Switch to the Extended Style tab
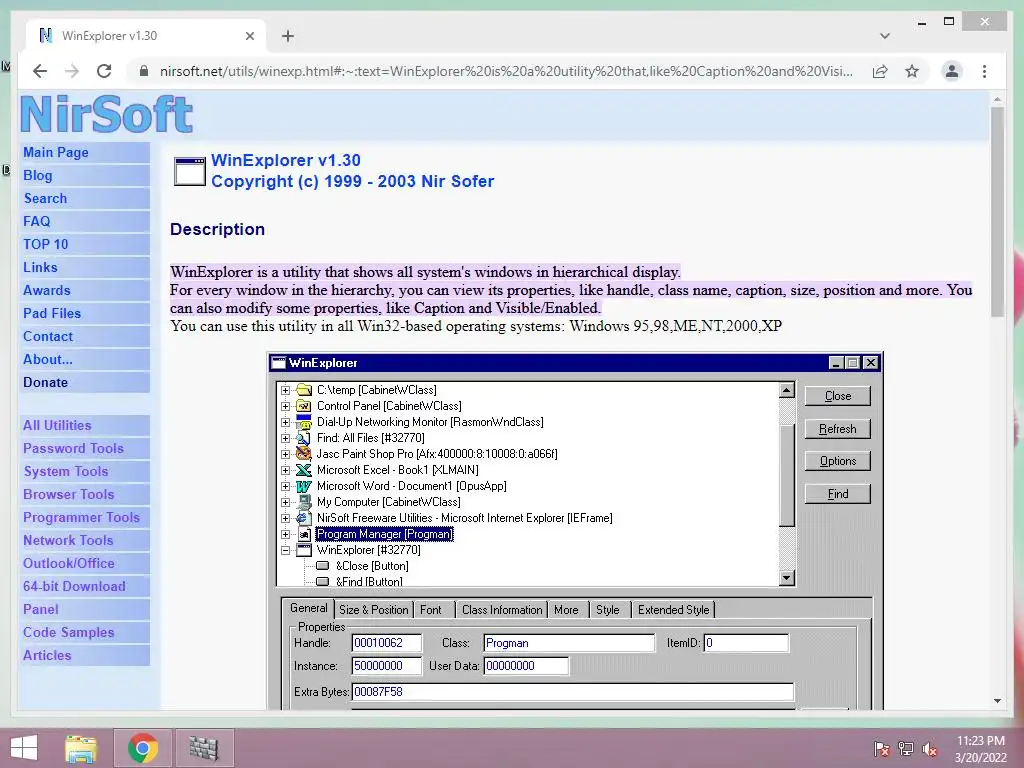This screenshot has width=1024, height=768. (673, 609)
